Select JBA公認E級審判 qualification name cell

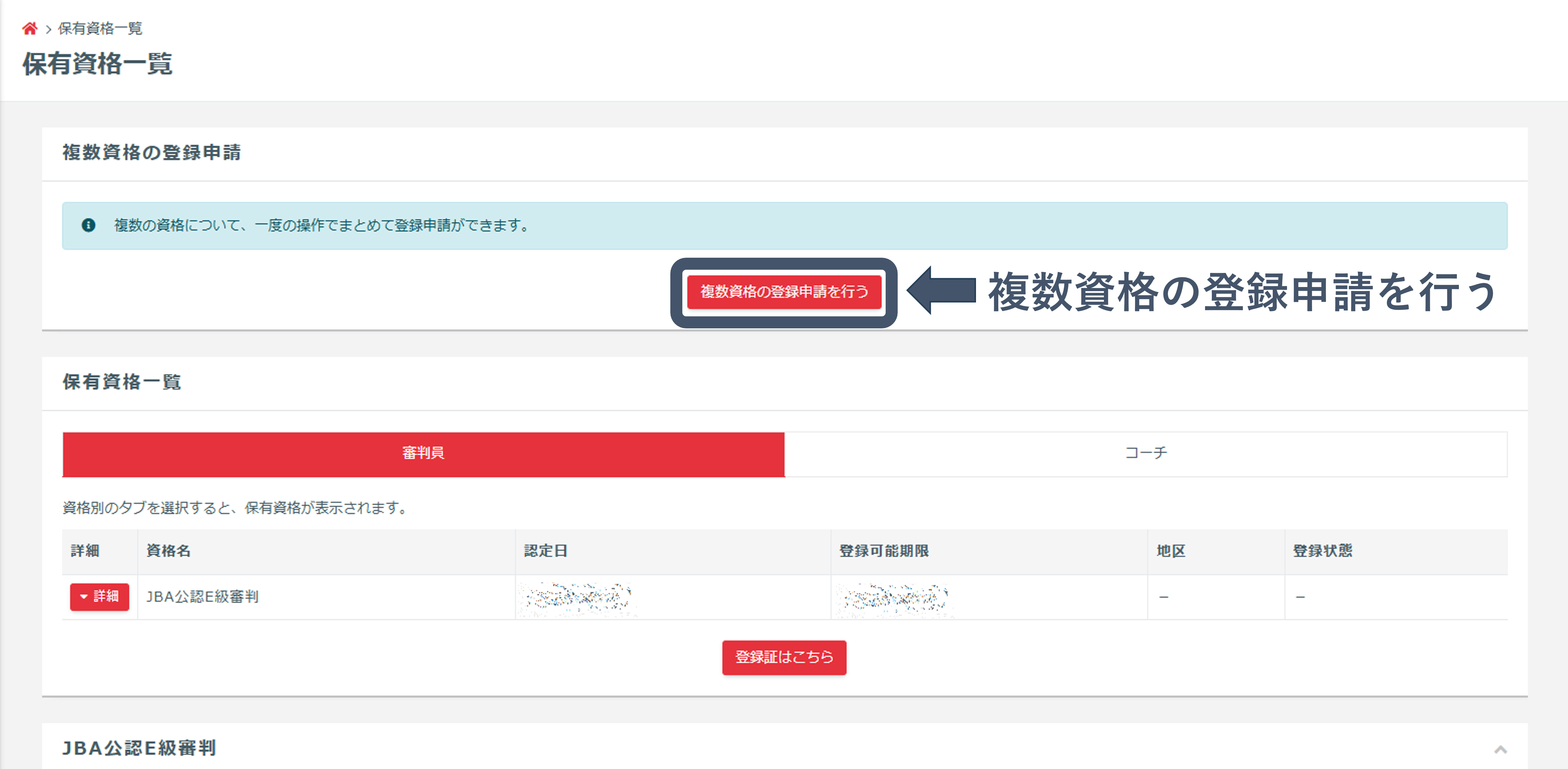pyautogui.click(x=326, y=597)
